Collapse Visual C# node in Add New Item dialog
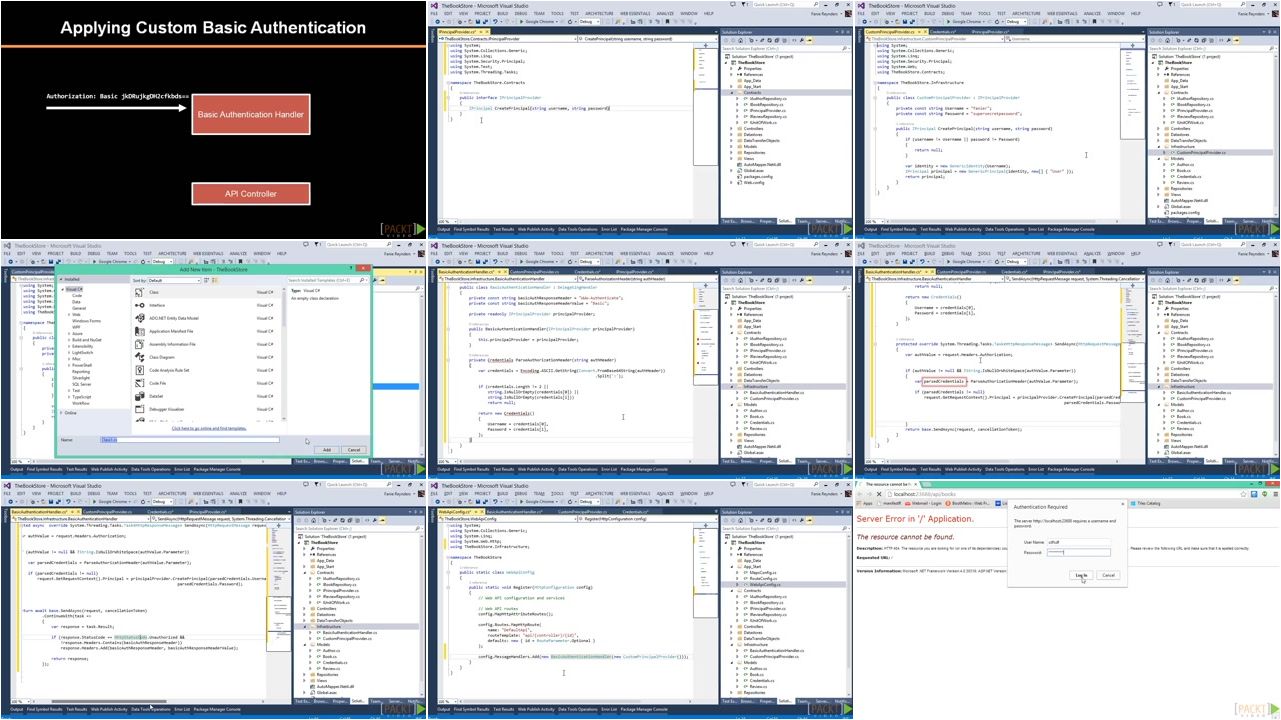This screenshot has height=720, width=1281. [62, 289]
